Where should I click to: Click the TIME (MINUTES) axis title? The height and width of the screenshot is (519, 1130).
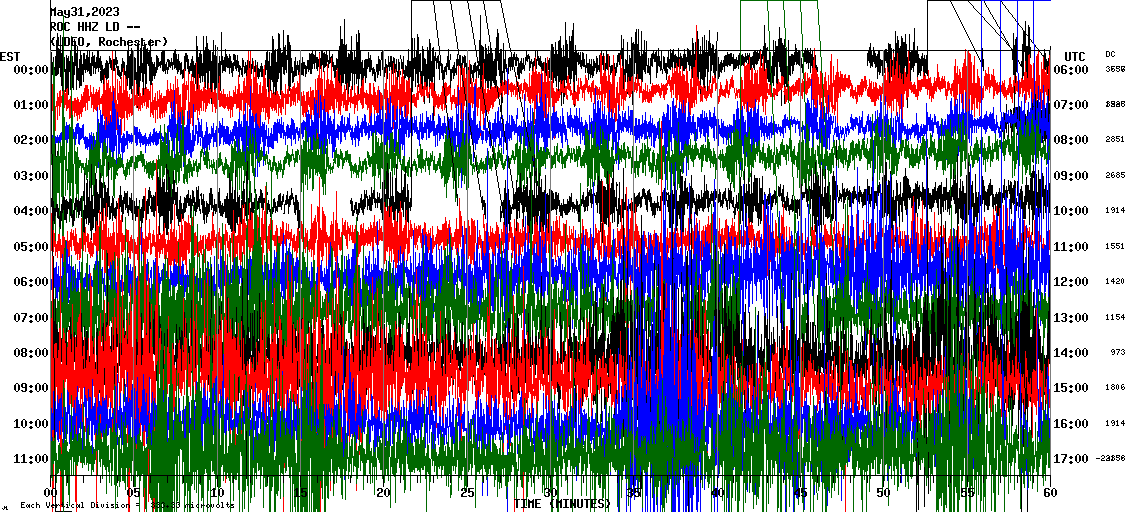click(562, 504)
